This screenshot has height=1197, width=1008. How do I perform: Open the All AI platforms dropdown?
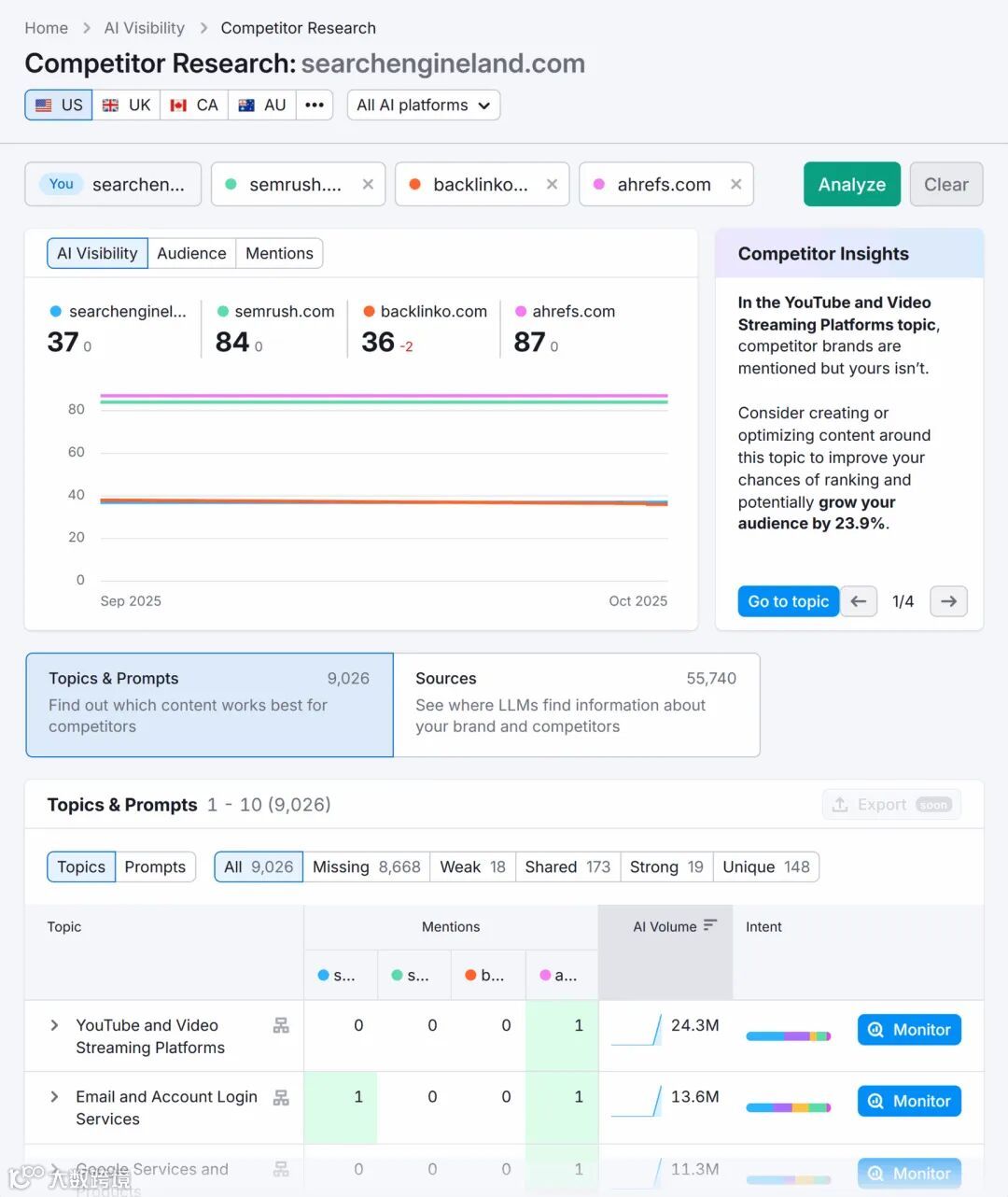coord(423,105)
